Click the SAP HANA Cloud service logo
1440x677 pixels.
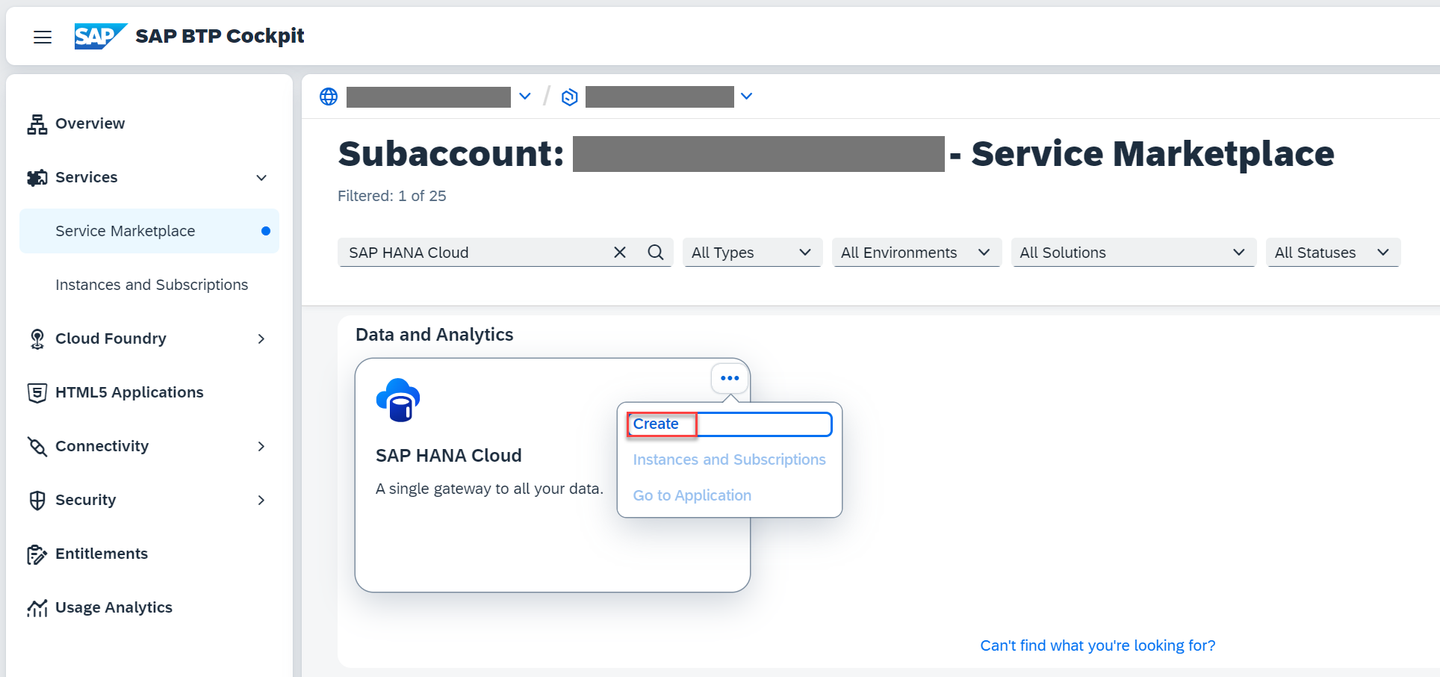[x=397, y=400]
